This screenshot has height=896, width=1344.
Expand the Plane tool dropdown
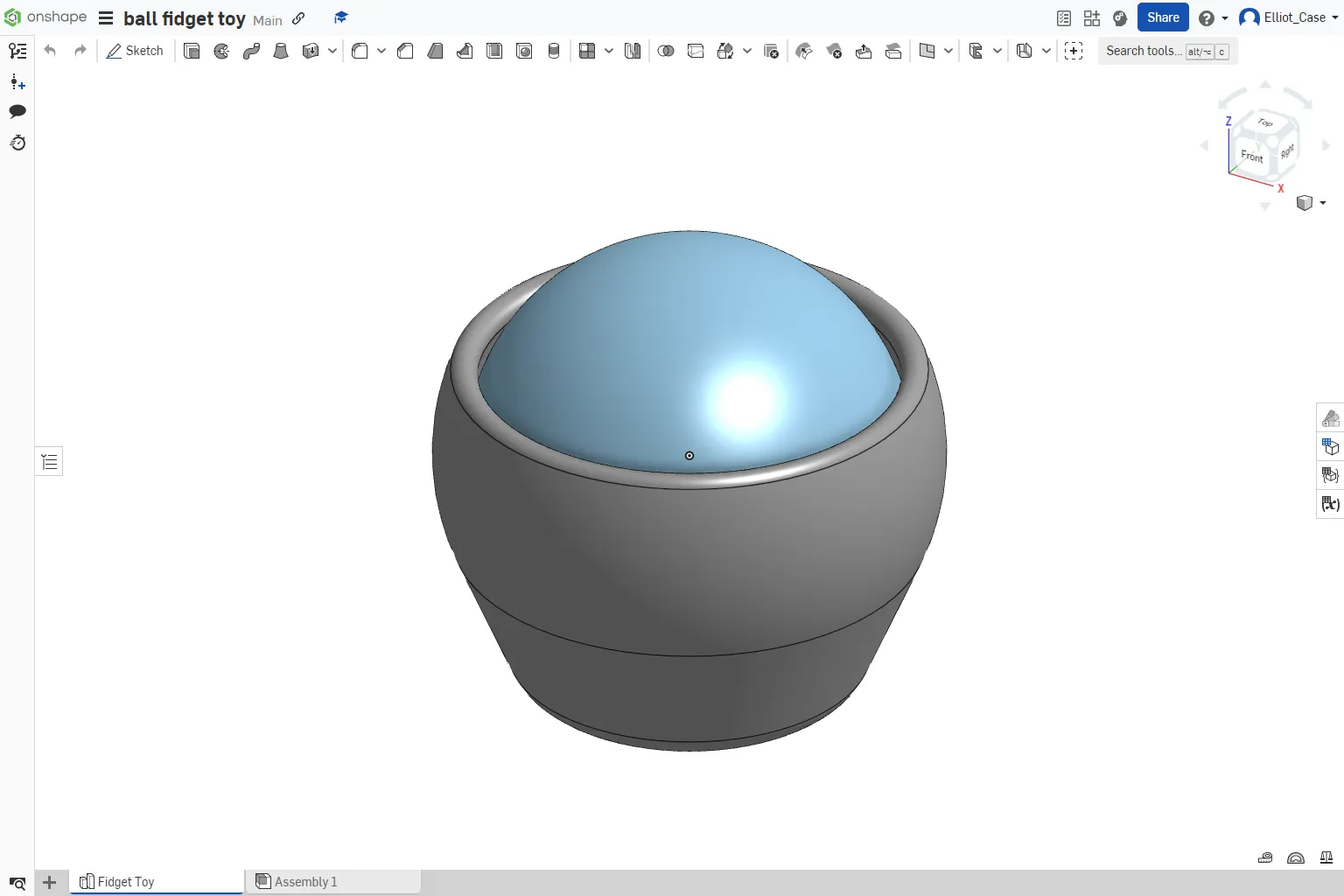pyautogui.click(x=948, y=51)
